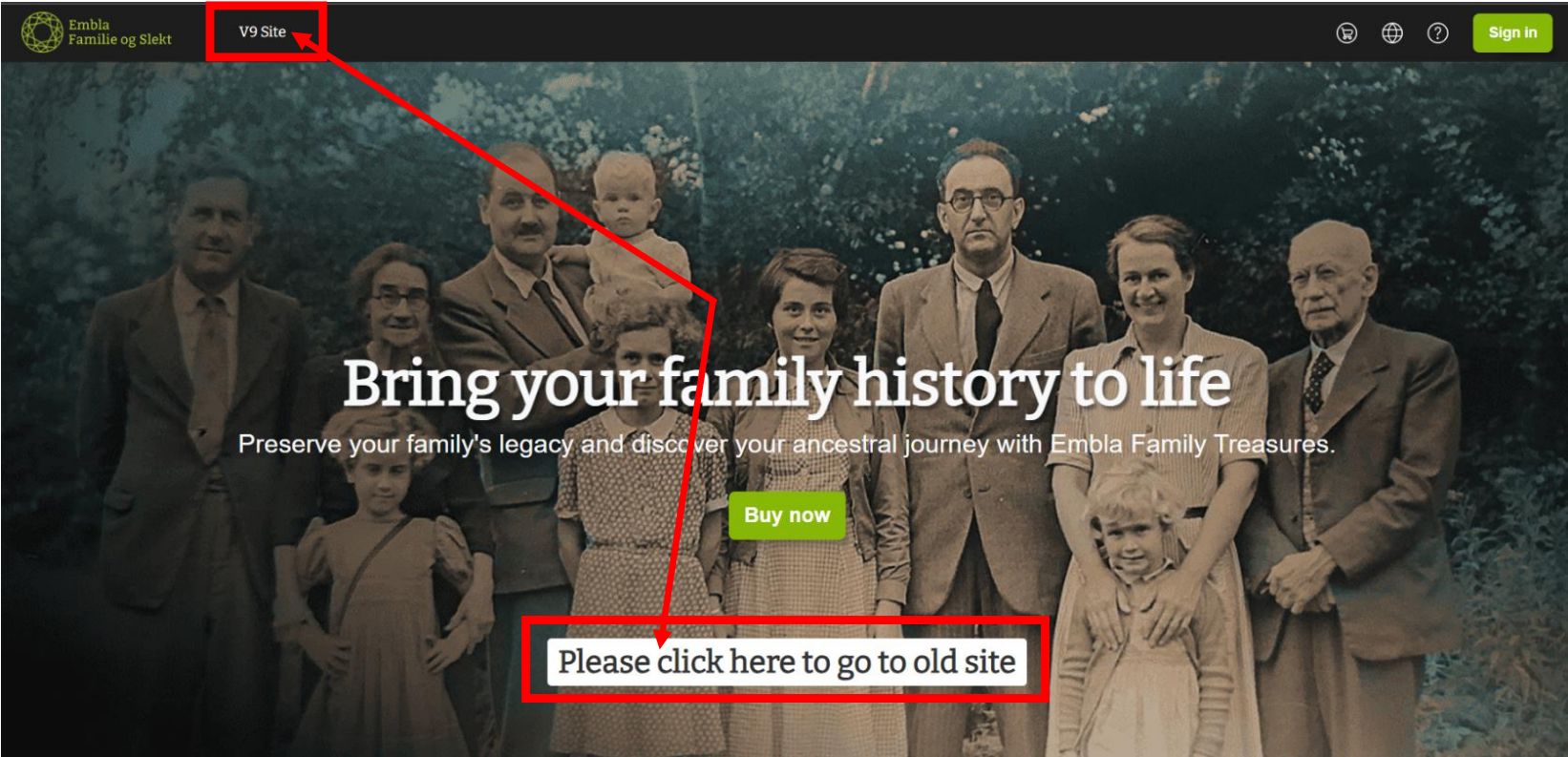This screenshot has width=1568, height=757.
Task: Open the V9 Site menu item
Action: [x=263, y=32]
